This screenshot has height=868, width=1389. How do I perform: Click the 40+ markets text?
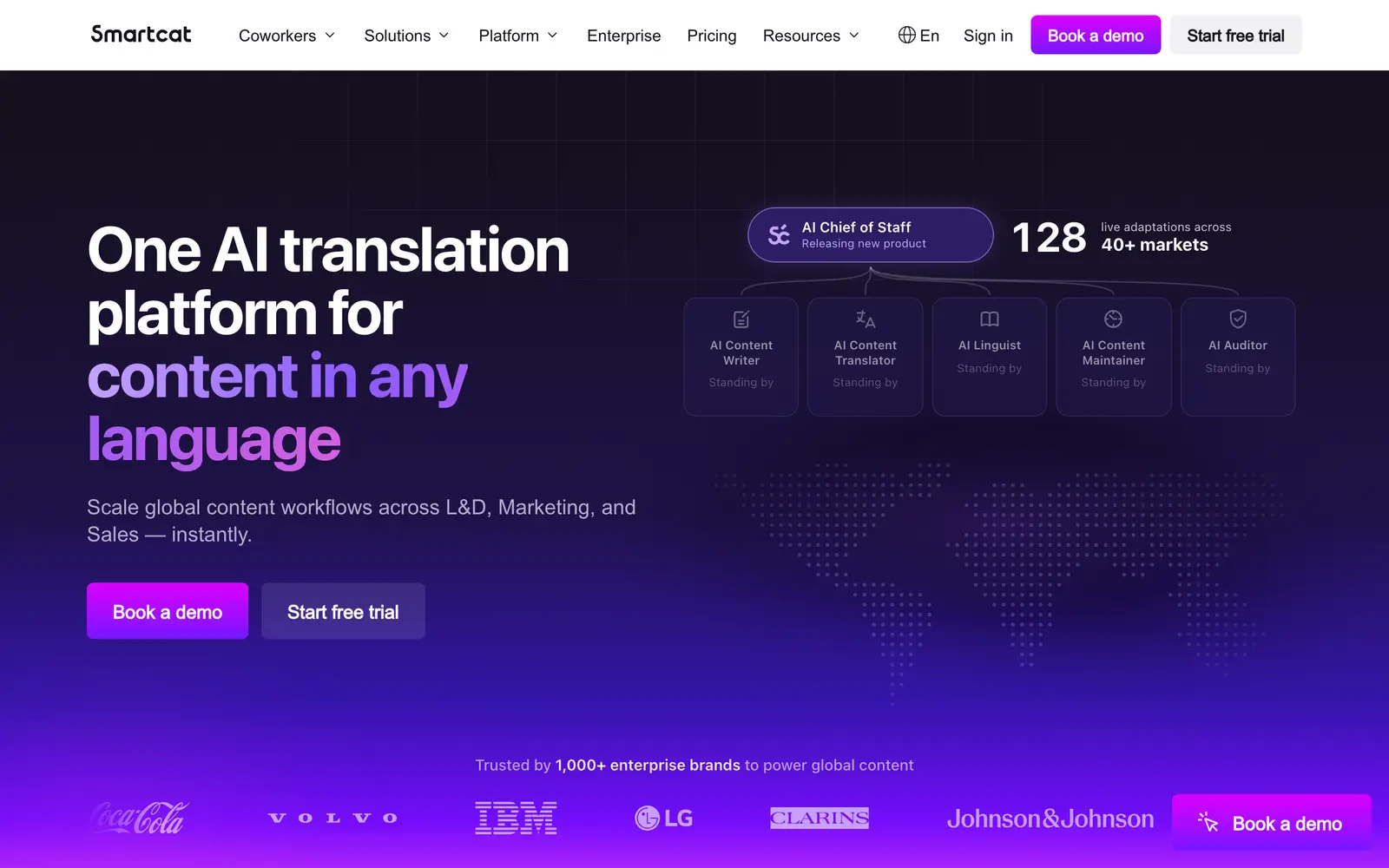1155,245
